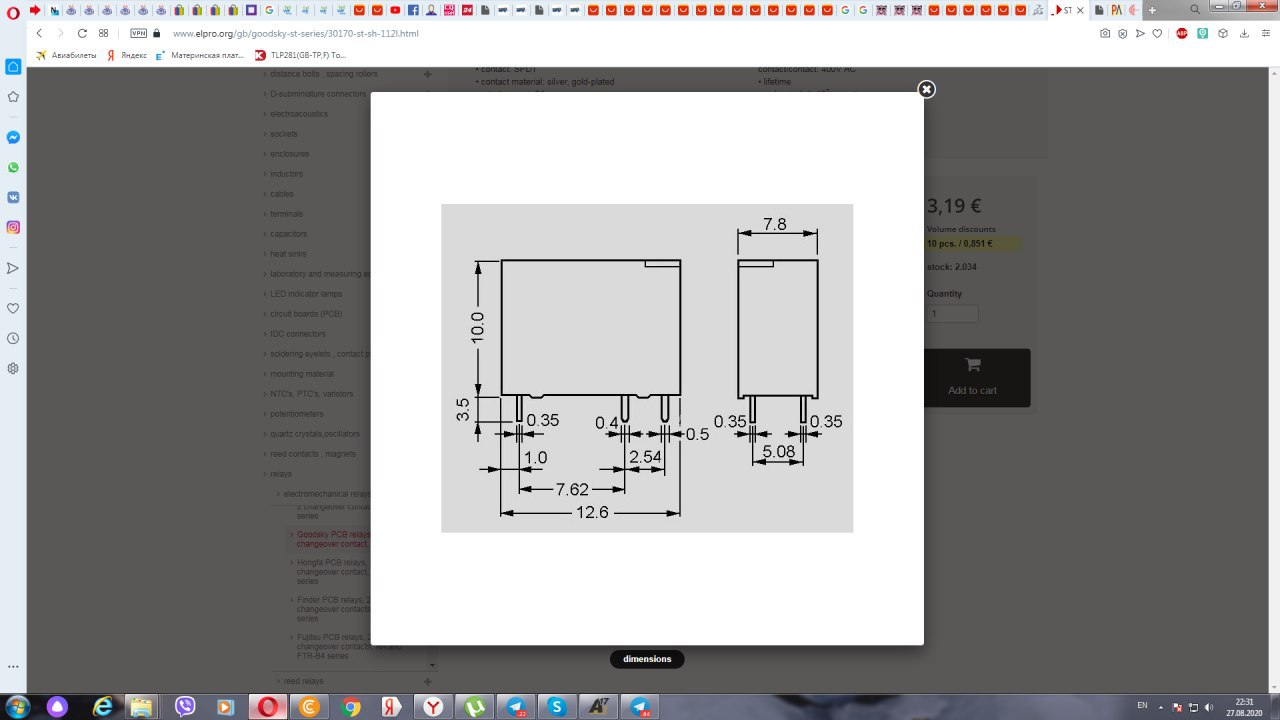Switch to the YouTube tab
Screen dimensions: 1280x720
pyautogui.click(x=396, y=10)
